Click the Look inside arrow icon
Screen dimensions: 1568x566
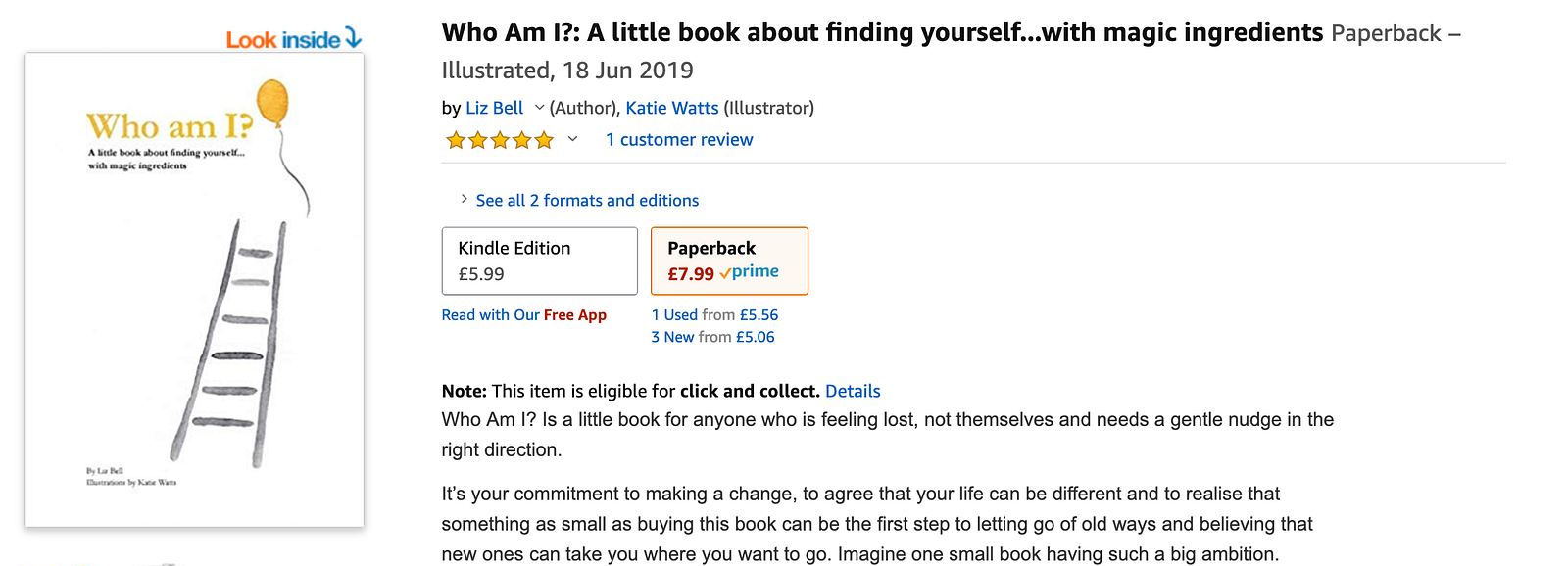click(x=353, y=38)
